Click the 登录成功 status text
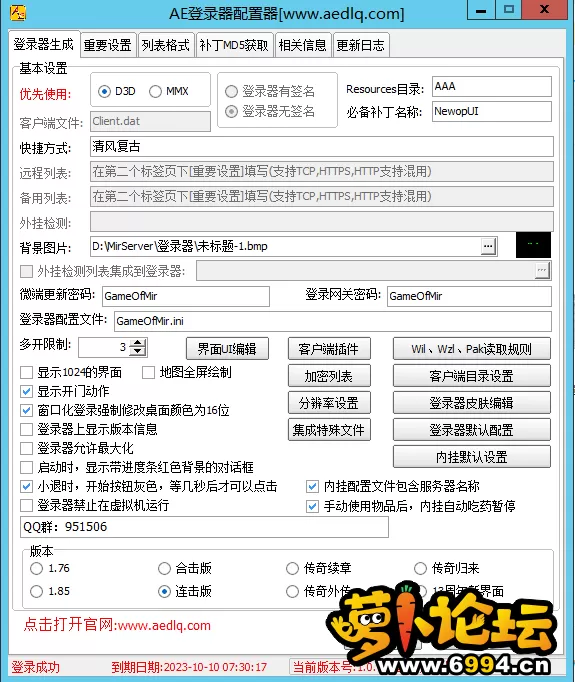Viewport: 575px width, 682px height. [36, 667]
